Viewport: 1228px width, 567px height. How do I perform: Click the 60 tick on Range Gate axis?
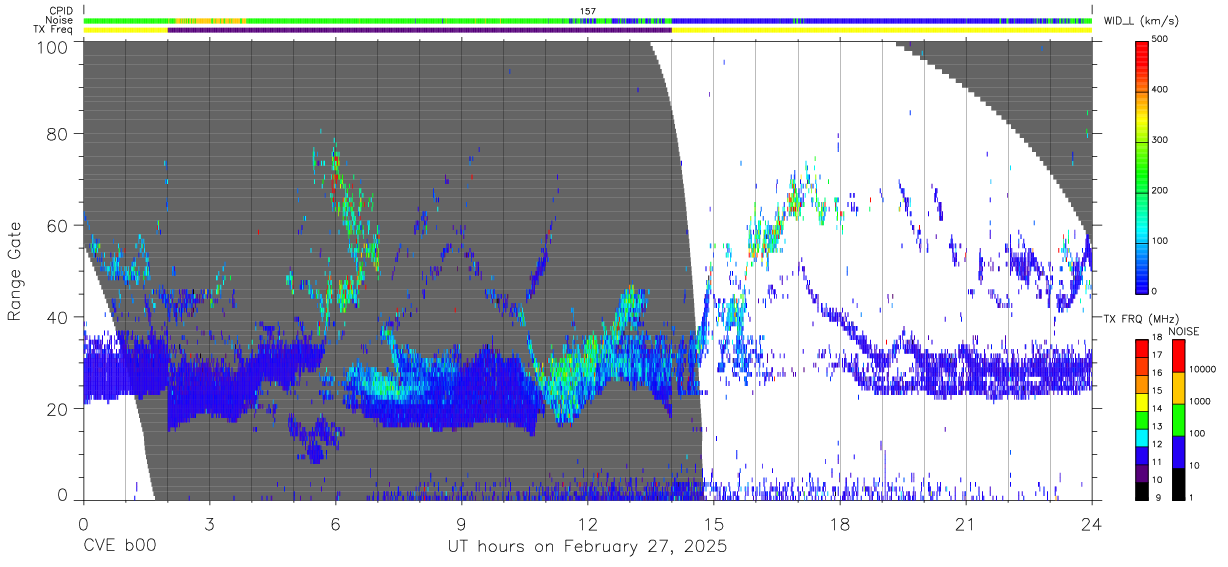click(x=59, y=225)
